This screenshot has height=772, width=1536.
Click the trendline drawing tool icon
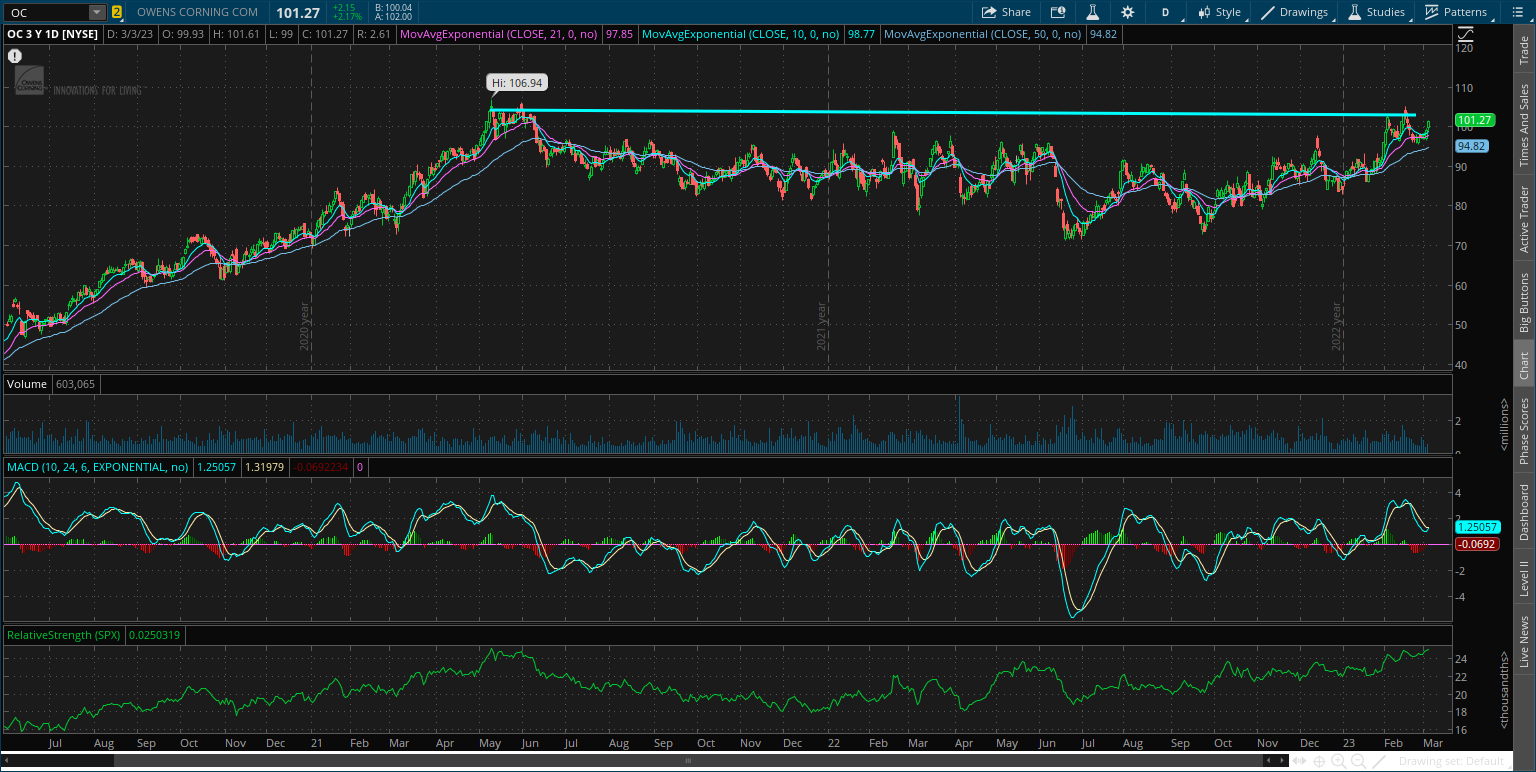[x=1379, y=762]
